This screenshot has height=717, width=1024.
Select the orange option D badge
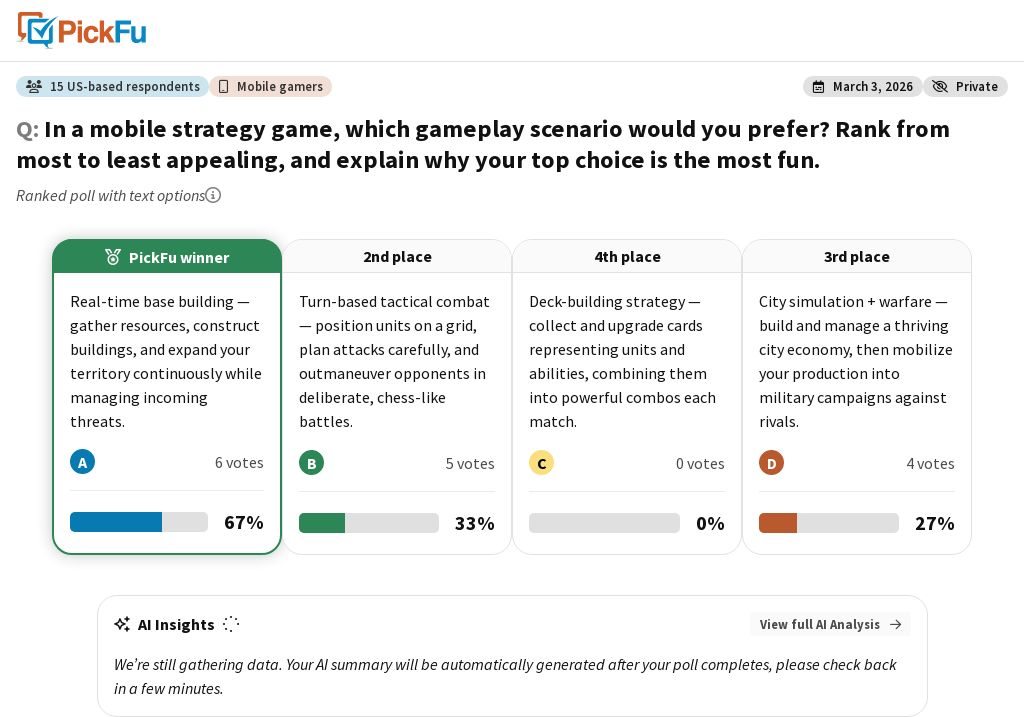[771, 463]
